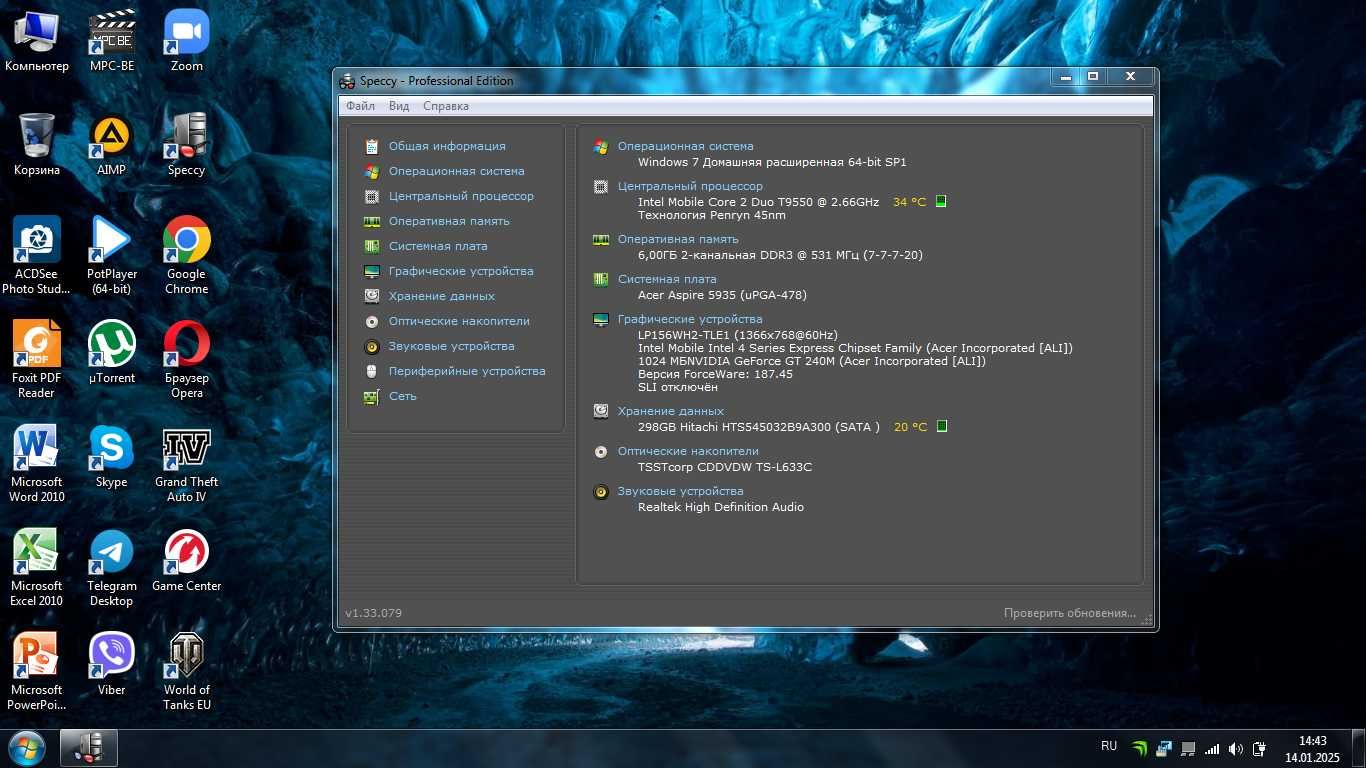This screenshot has width=1366, height=768.
Task: Click the Windows flag icon in summary panel
Action: [601, 146]
